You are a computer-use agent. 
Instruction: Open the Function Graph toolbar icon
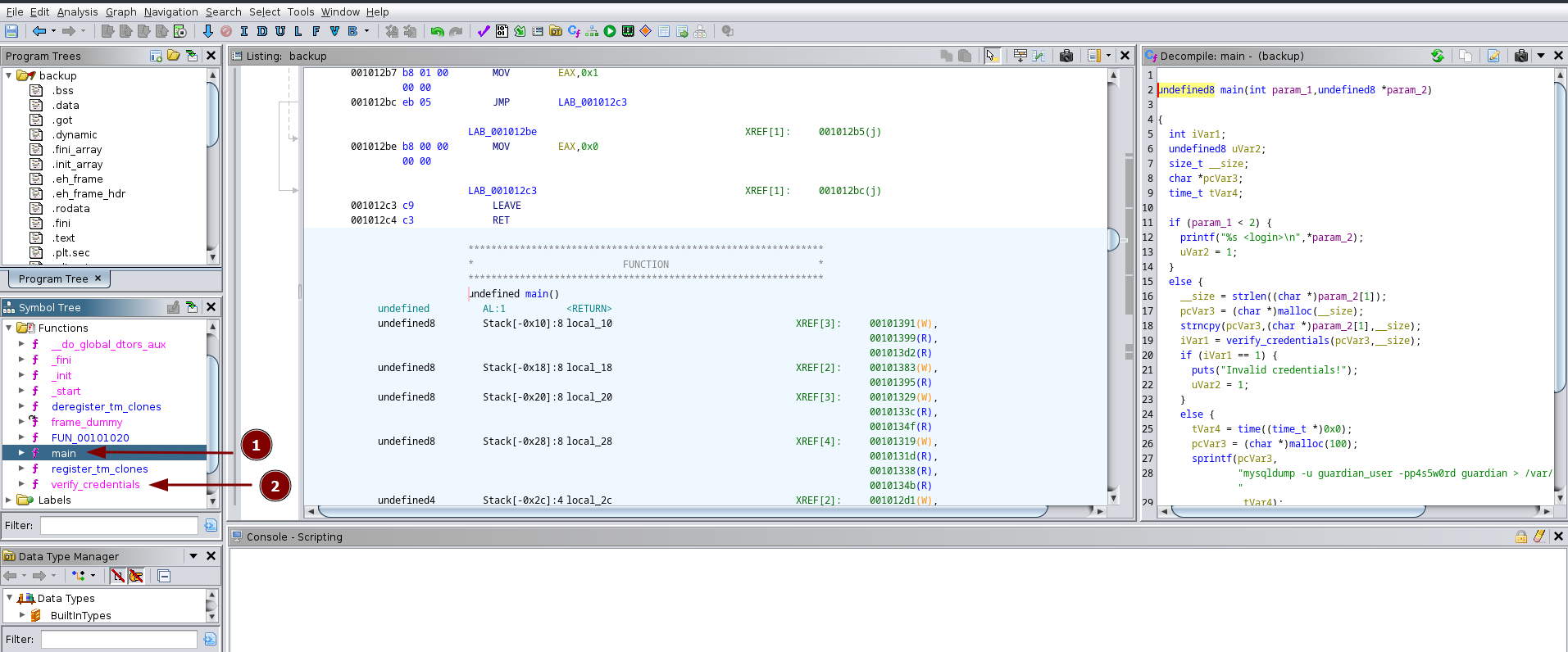pos(592,31)
